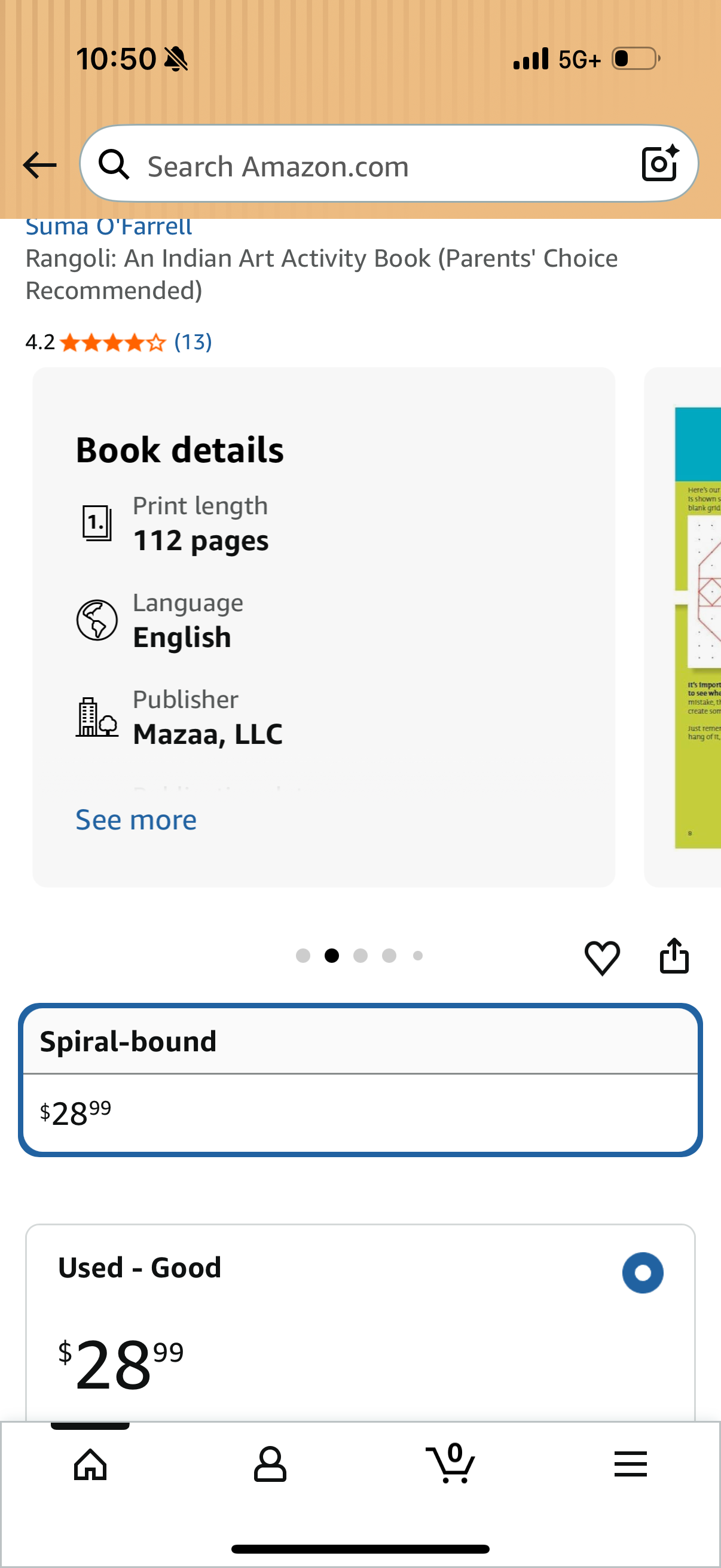Select the Used - Good radio button
This screenshot has height=1568, width=721.
[643, 1272]
